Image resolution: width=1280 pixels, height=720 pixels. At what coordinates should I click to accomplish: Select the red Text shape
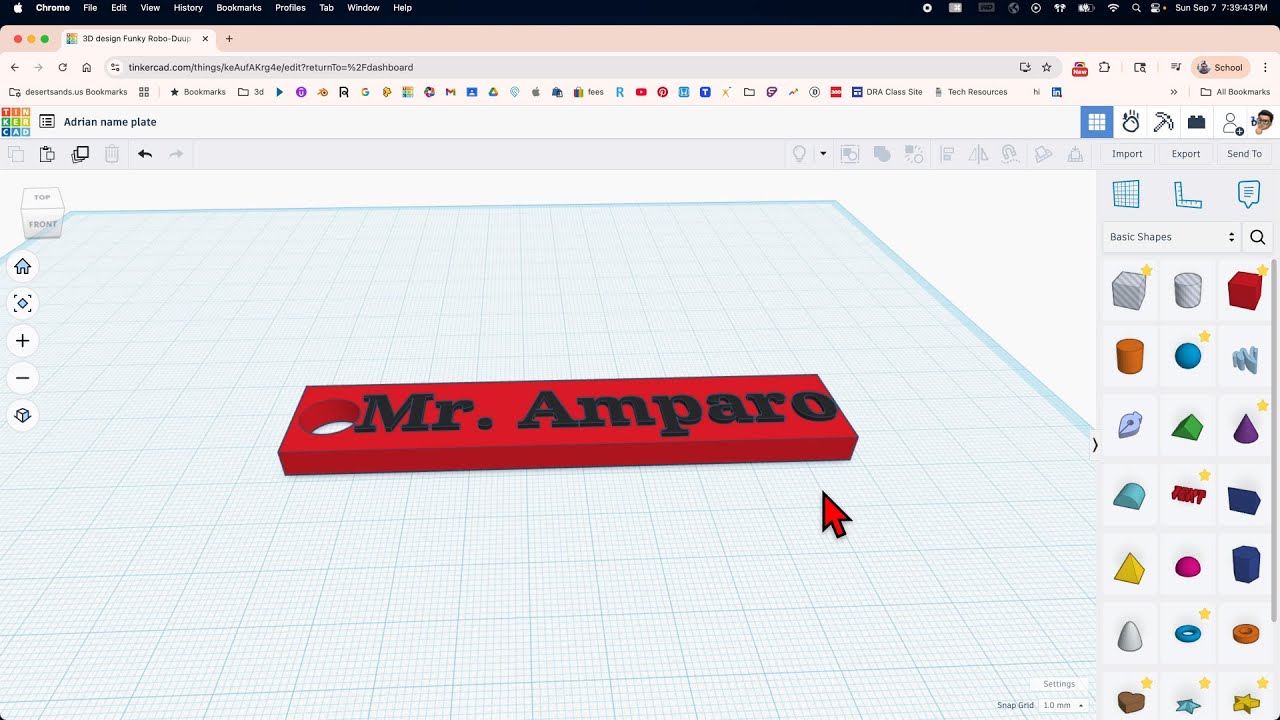click(1187, 495)
